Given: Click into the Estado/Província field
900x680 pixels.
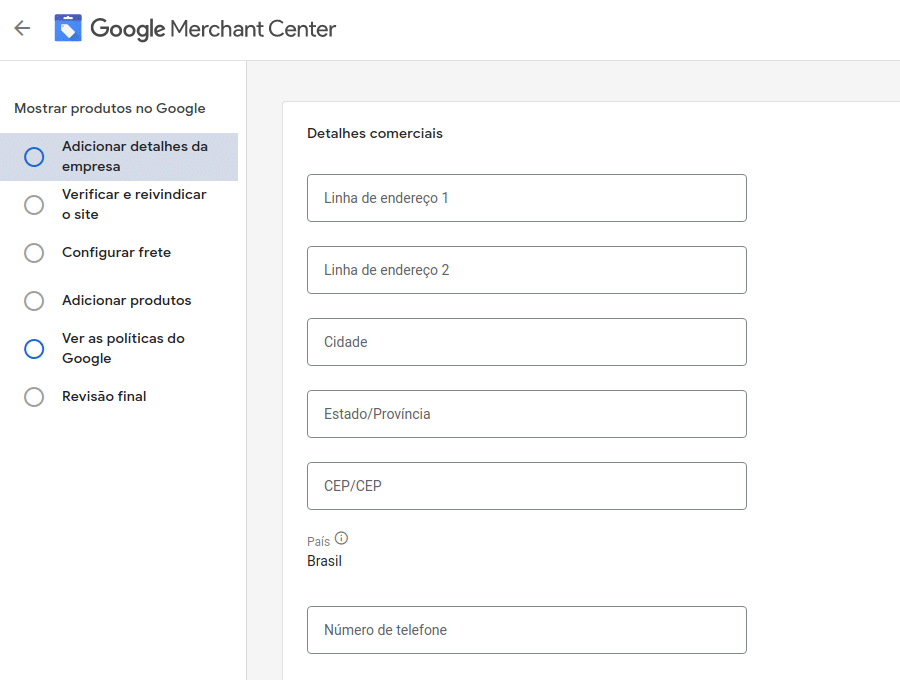Looking at the screenshot, I should pyautogui.click(x=527, y=414).
